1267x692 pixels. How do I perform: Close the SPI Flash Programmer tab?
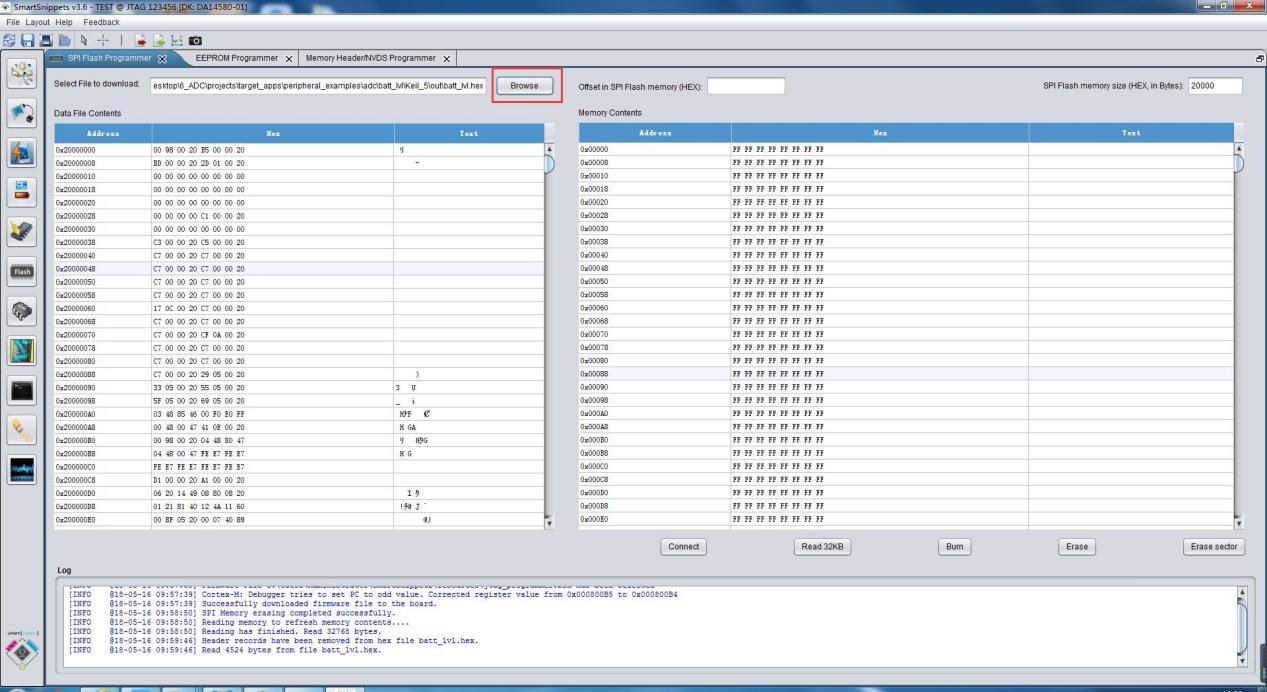(x=162, y=59)
